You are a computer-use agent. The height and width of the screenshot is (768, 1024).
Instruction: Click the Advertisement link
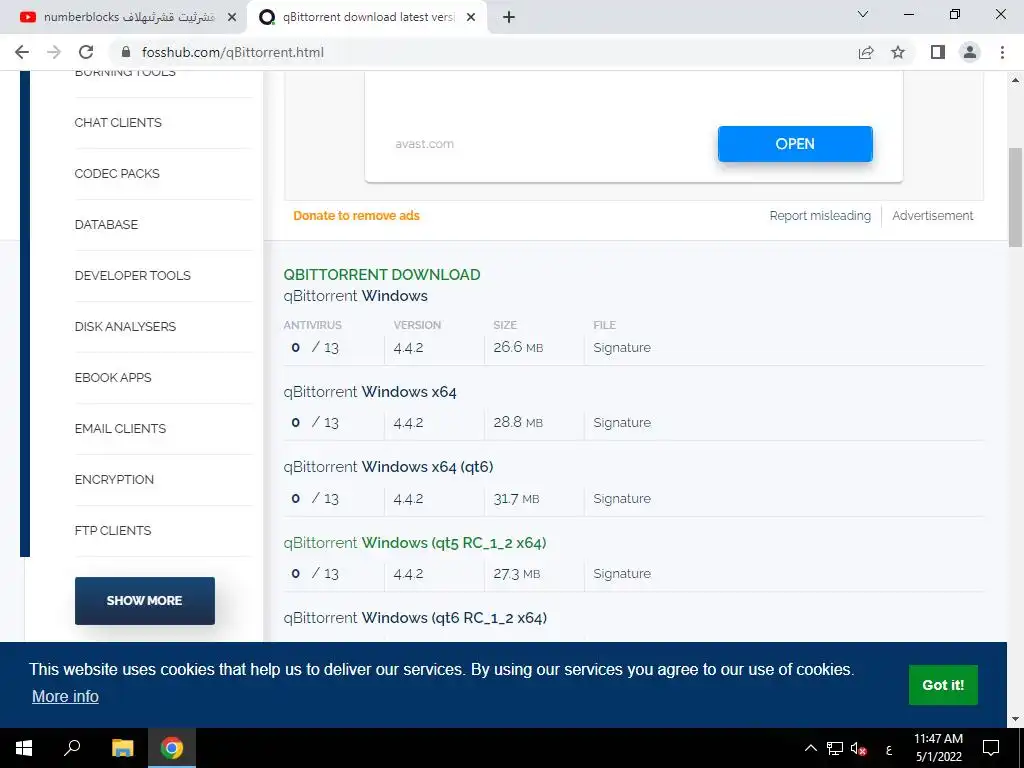click(933, 216)
